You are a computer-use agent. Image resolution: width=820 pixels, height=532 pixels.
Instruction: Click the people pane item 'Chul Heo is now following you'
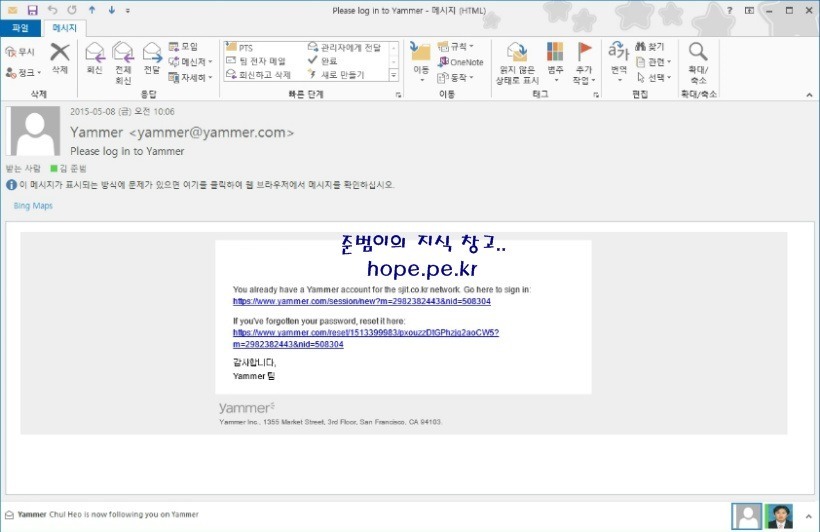[108, 515]
